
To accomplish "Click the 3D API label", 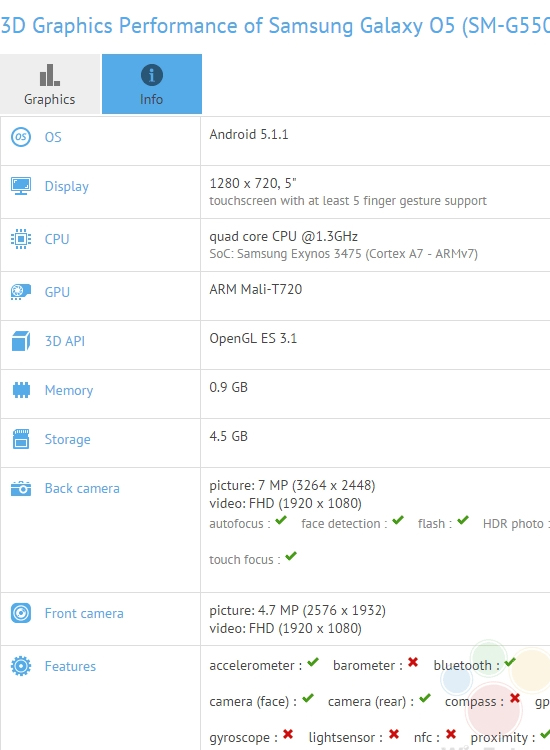I will pos(65,341).
